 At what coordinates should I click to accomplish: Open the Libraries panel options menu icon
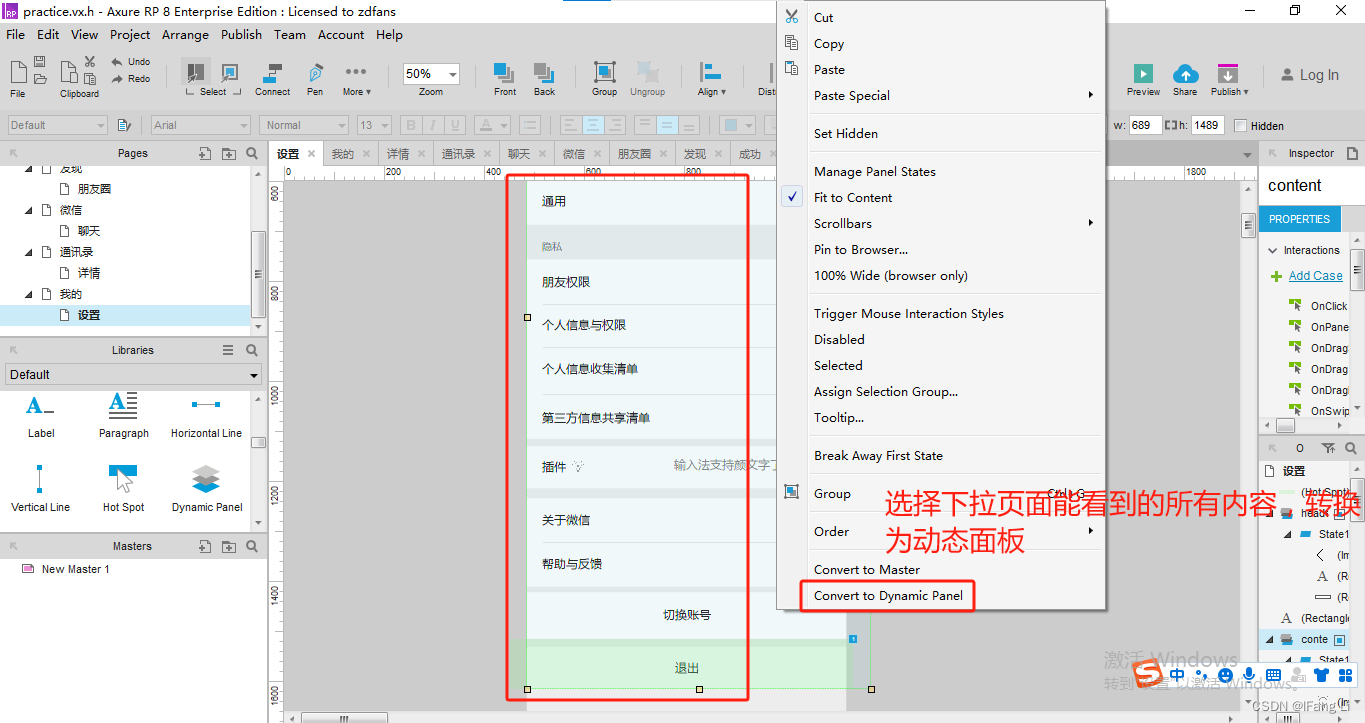coord(228,350)
